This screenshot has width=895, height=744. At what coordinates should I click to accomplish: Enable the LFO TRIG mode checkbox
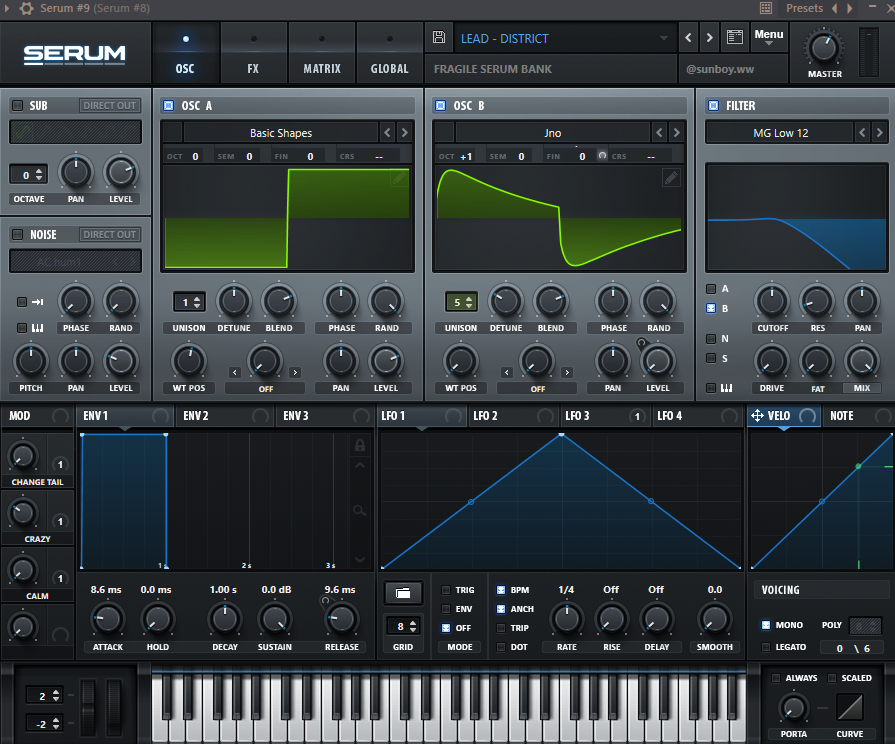coord(446,590)
